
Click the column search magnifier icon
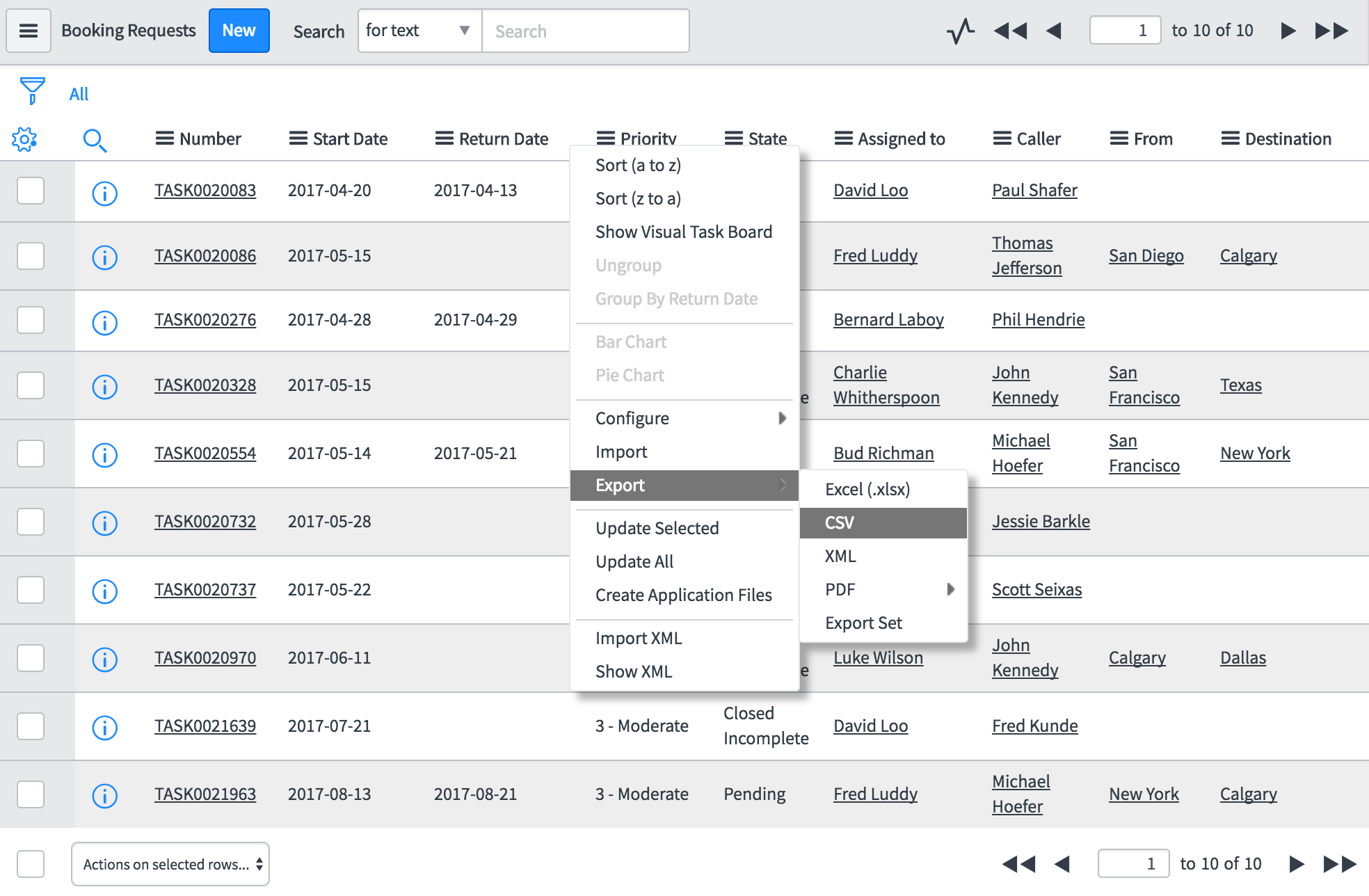point(95,141)
